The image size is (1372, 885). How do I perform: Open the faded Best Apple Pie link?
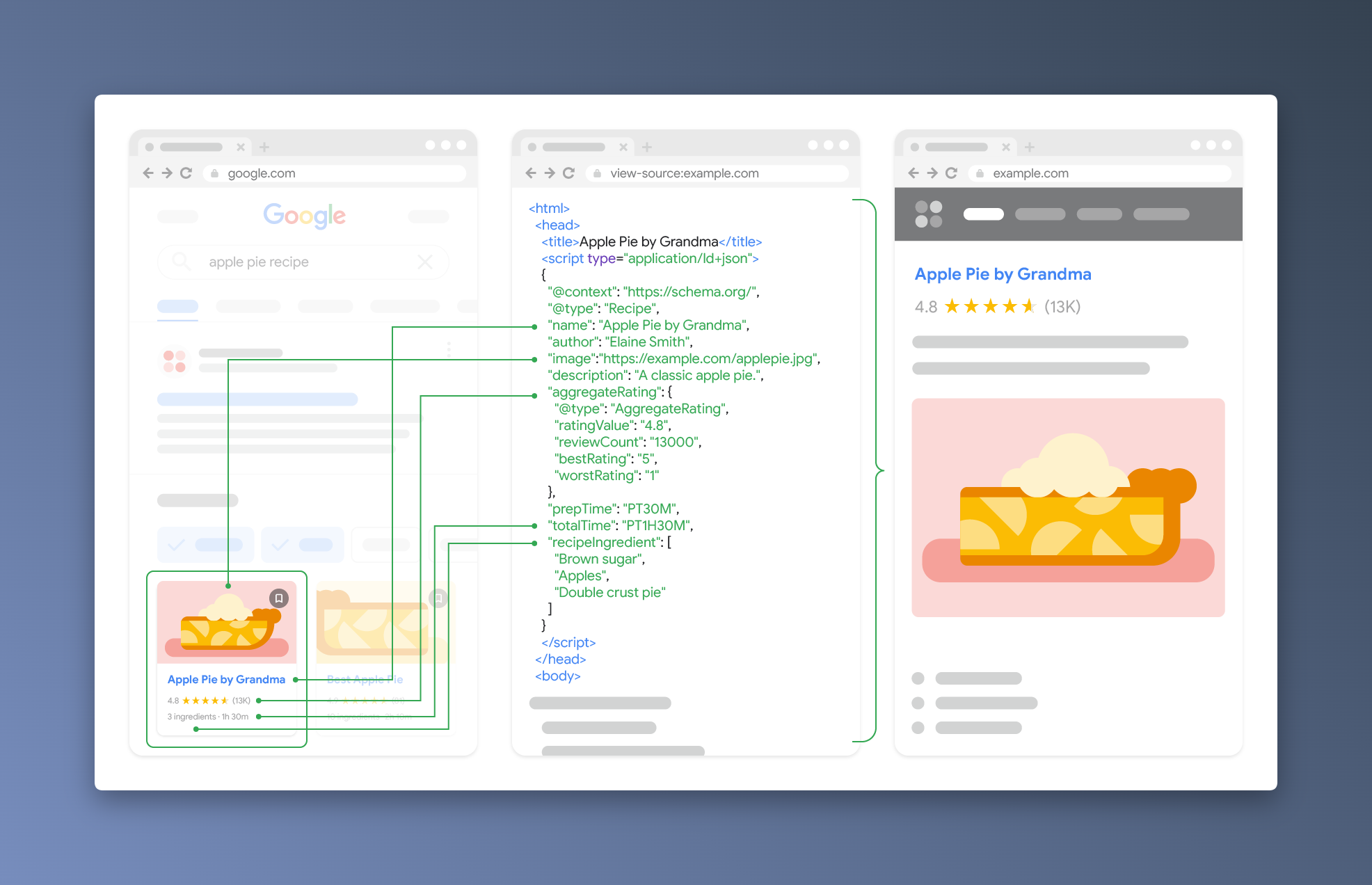coord(365,679)
